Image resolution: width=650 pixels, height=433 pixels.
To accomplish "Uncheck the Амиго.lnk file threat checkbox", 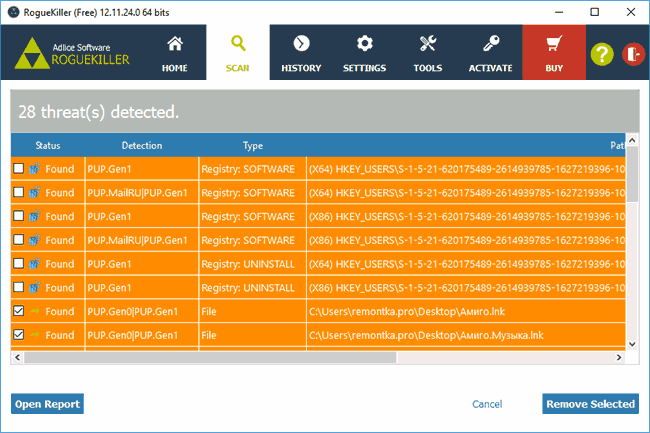I will tap(19, 311).
